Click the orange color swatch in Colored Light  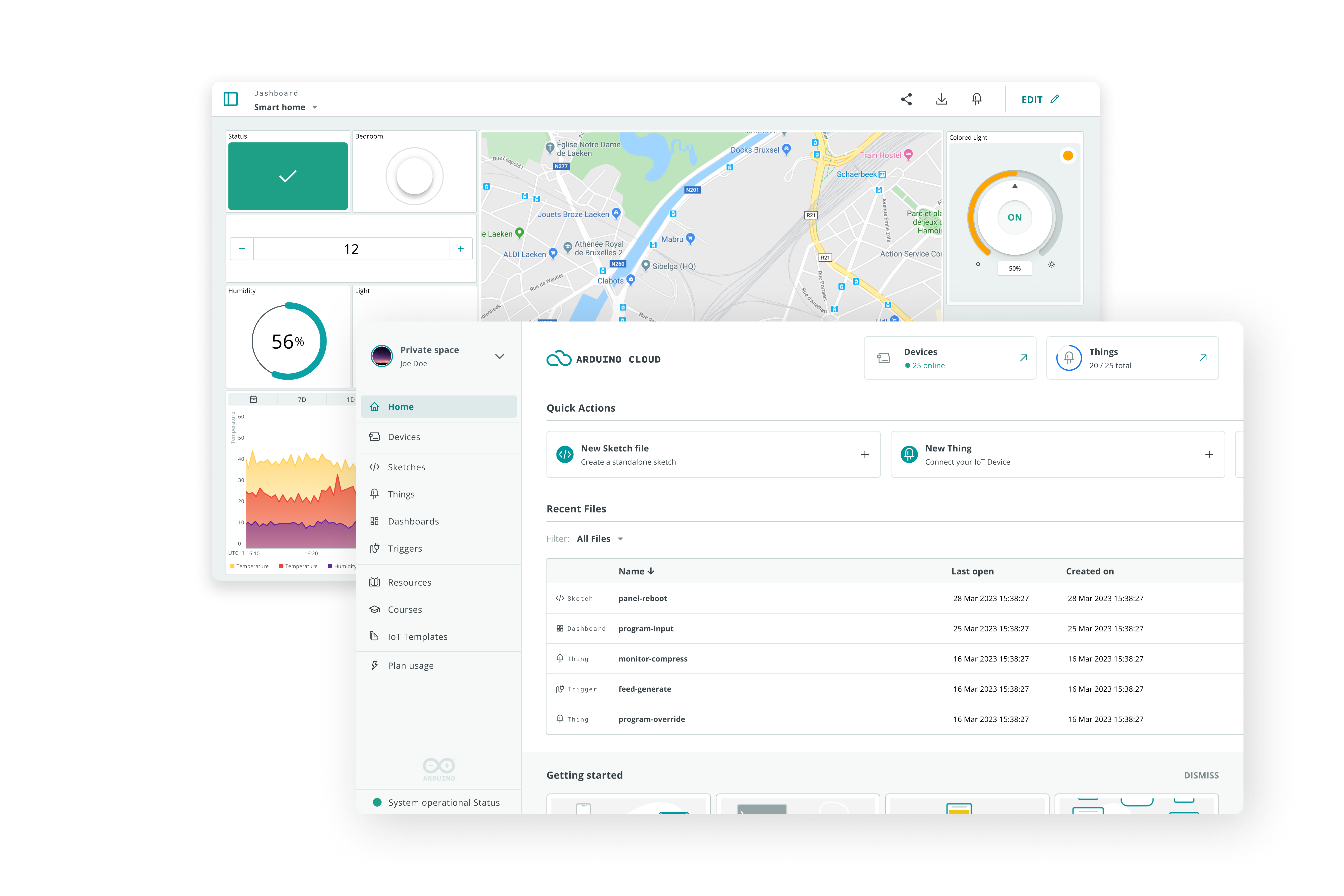(1068, 155)
